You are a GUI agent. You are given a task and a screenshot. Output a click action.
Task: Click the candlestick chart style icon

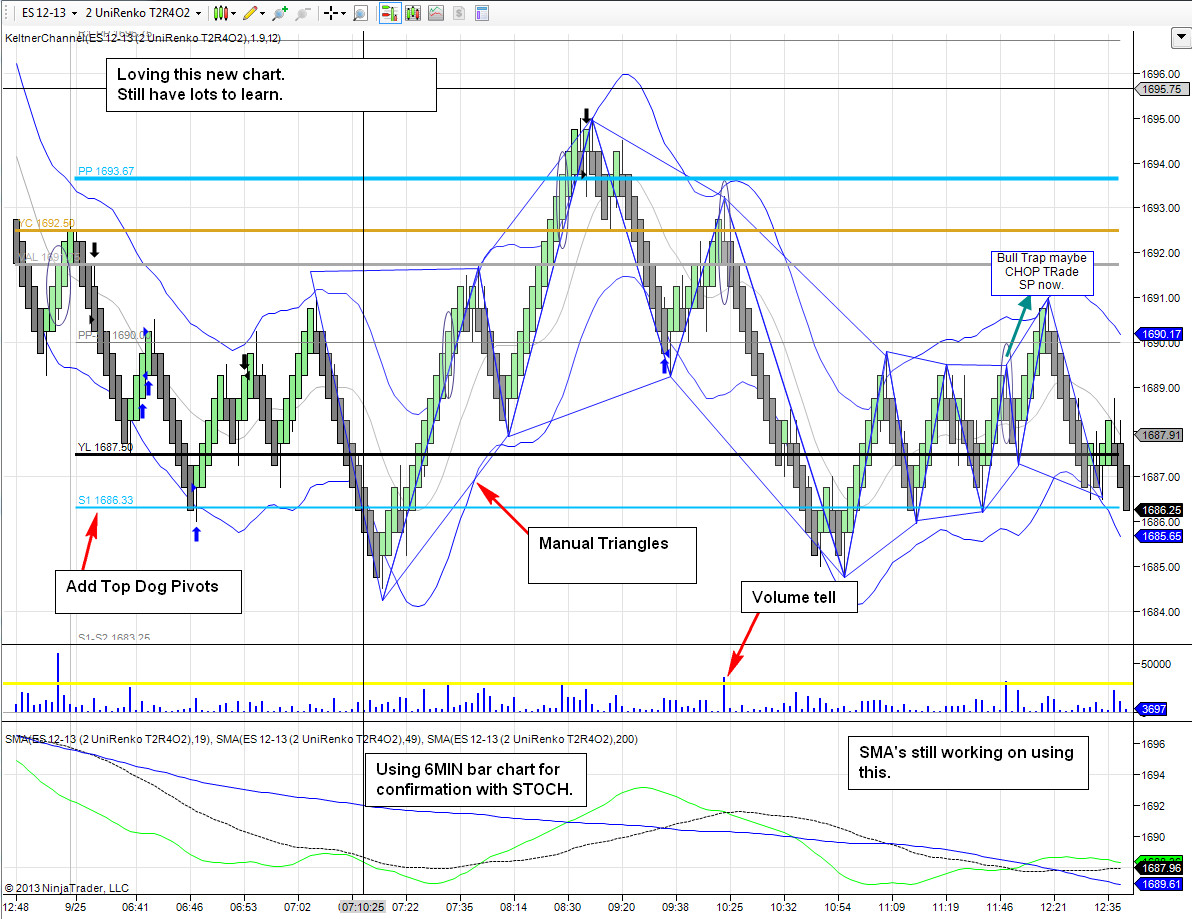[220, 13]
